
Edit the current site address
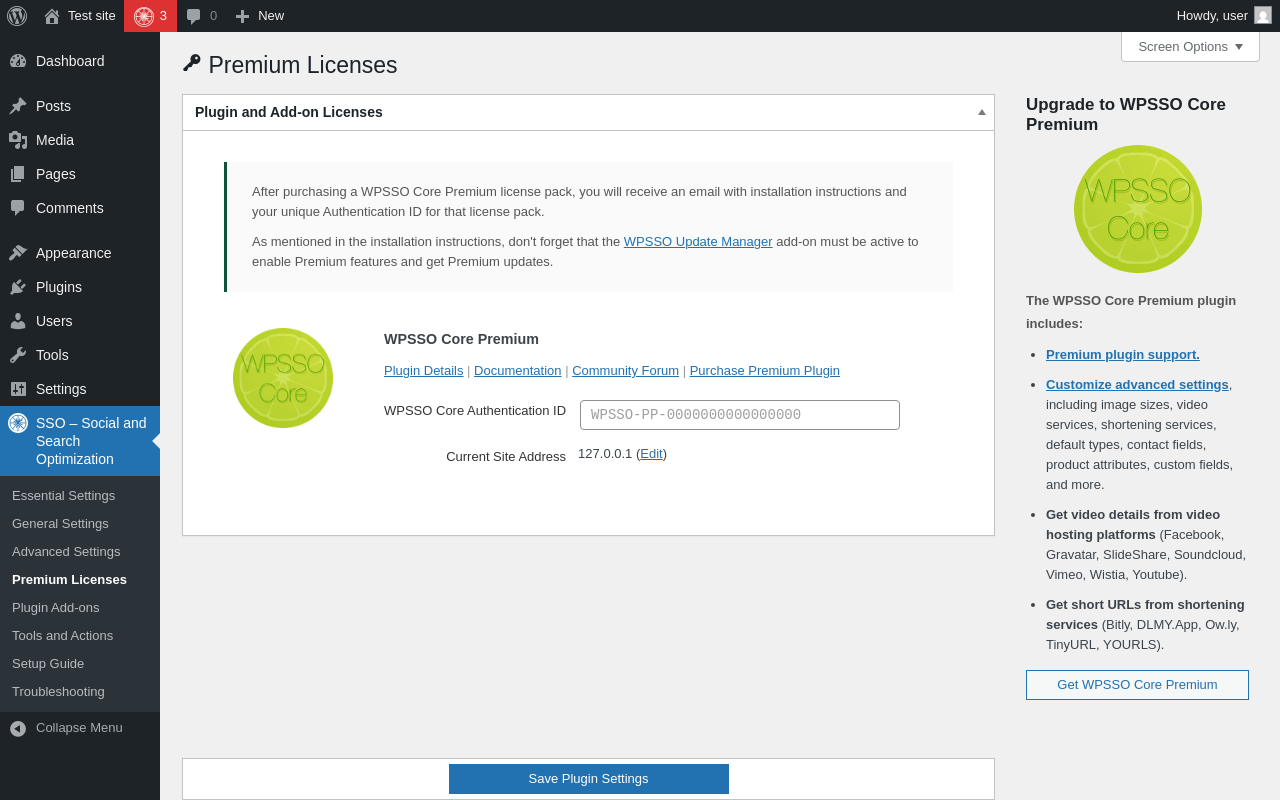pyautogui.click(x=652, y=453)
